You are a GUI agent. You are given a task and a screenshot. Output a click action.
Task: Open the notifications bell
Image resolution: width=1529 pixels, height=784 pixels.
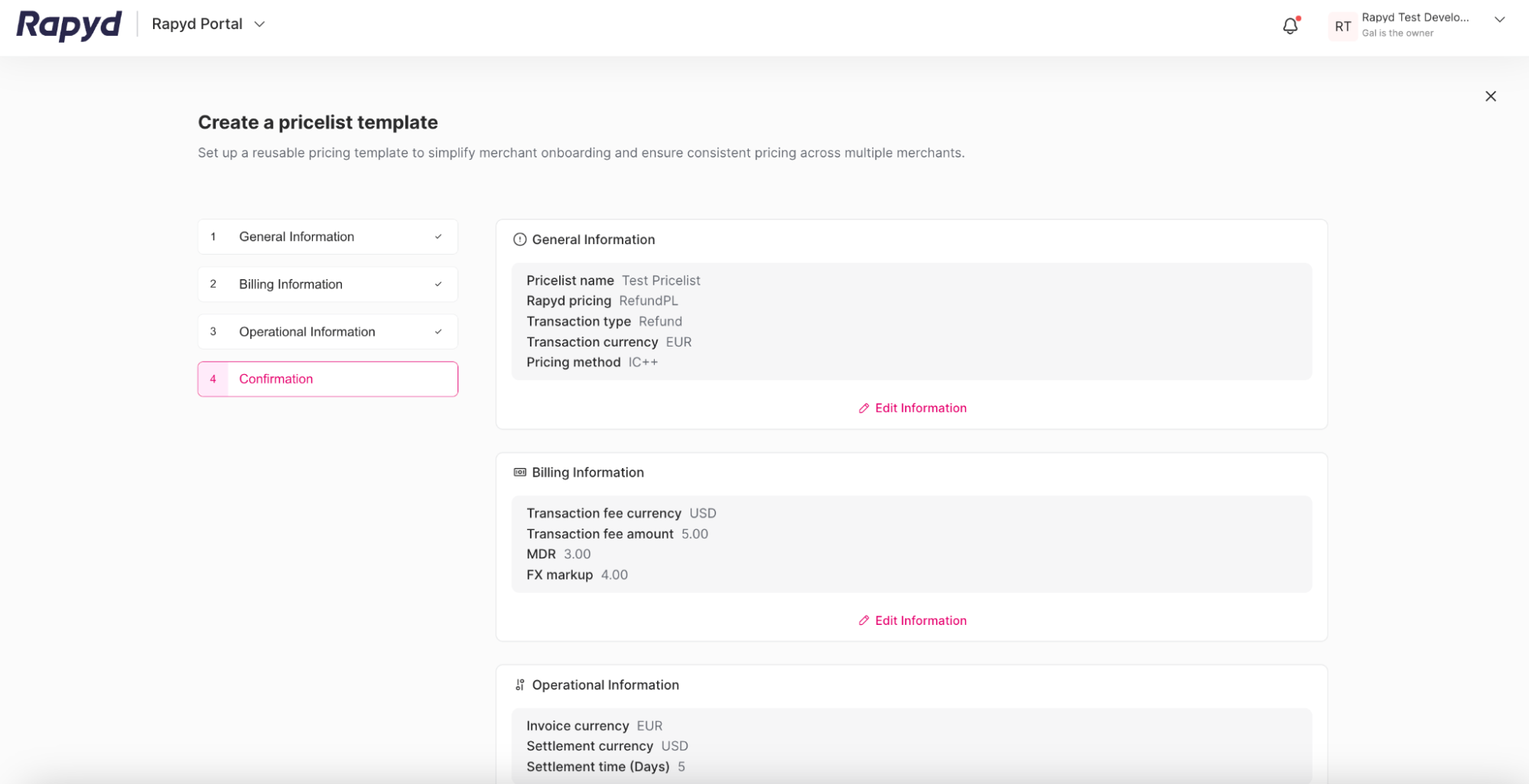tap(1290, 25)
